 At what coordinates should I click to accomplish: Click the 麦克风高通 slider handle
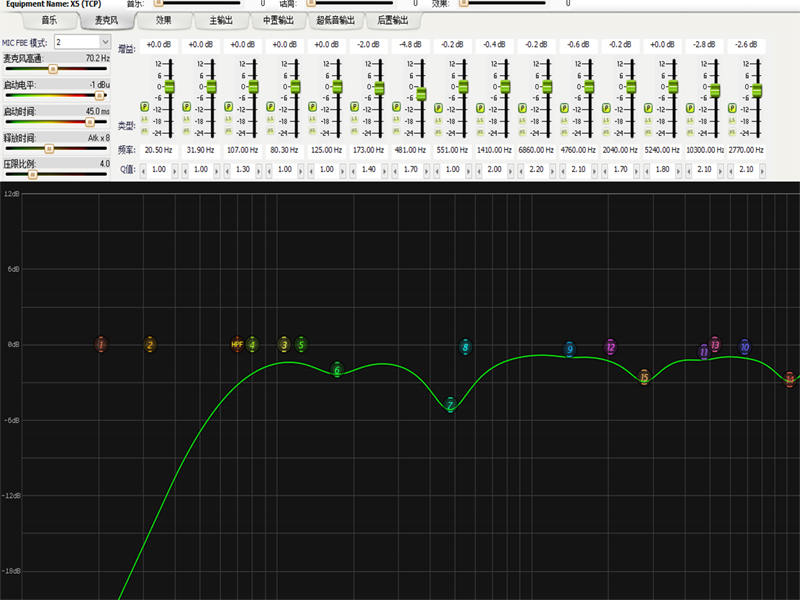(53, 69)
